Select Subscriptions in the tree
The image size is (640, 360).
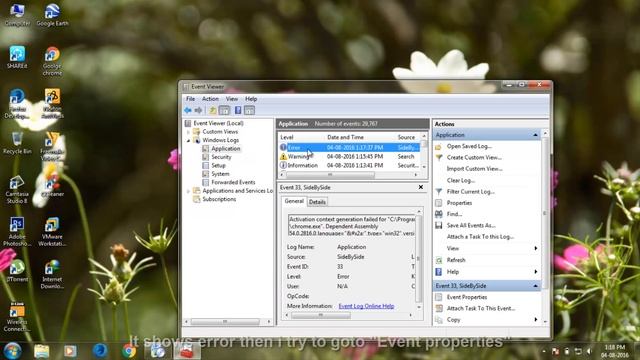point(219,199)
